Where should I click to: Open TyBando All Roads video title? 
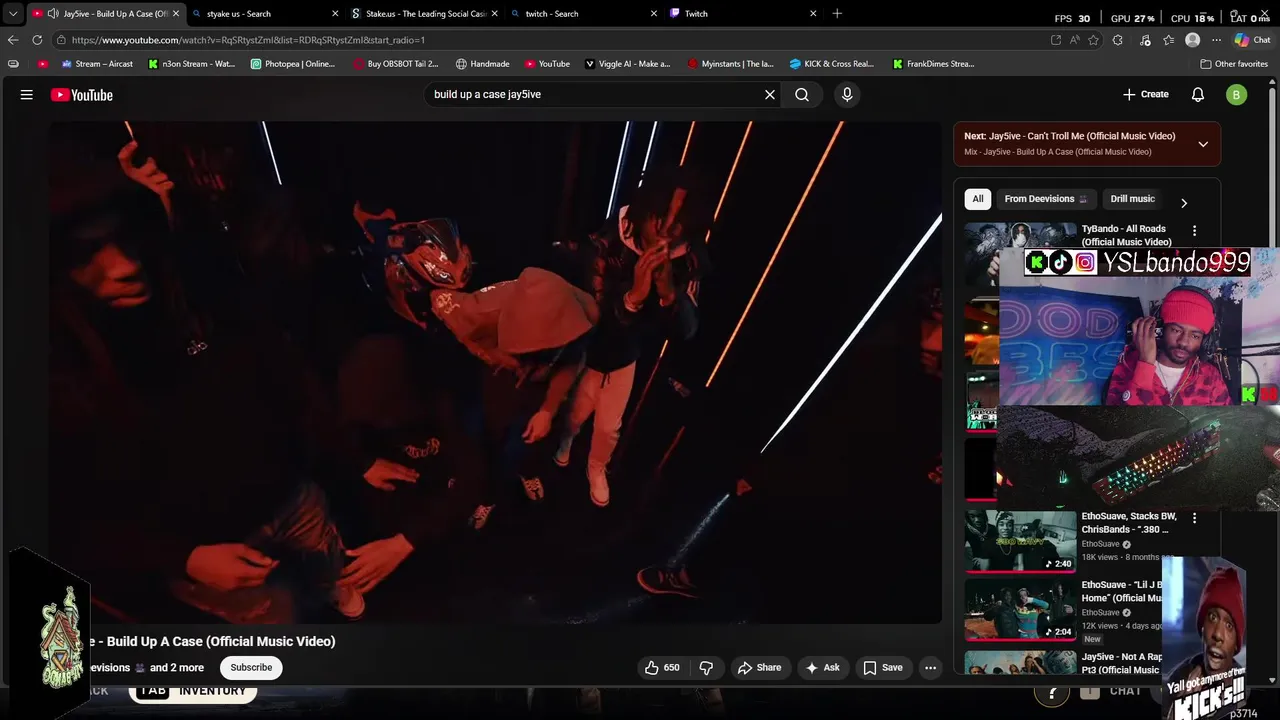tap(1126, 235)
